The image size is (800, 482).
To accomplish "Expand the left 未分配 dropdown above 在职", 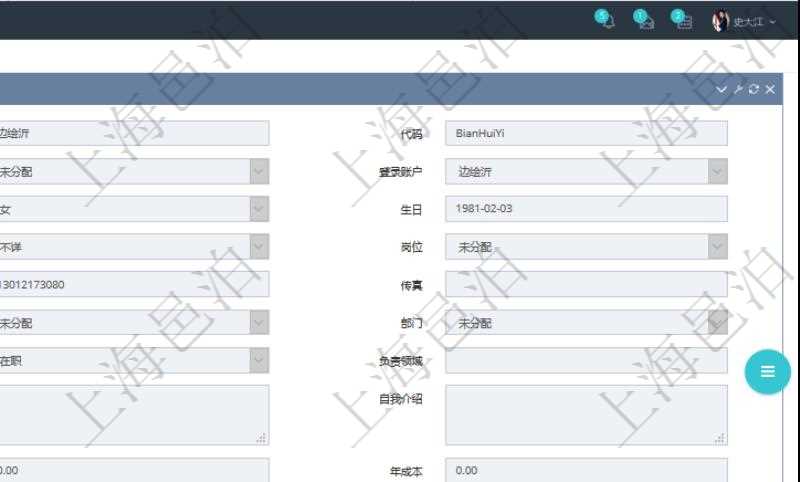I will coord(259,322).
